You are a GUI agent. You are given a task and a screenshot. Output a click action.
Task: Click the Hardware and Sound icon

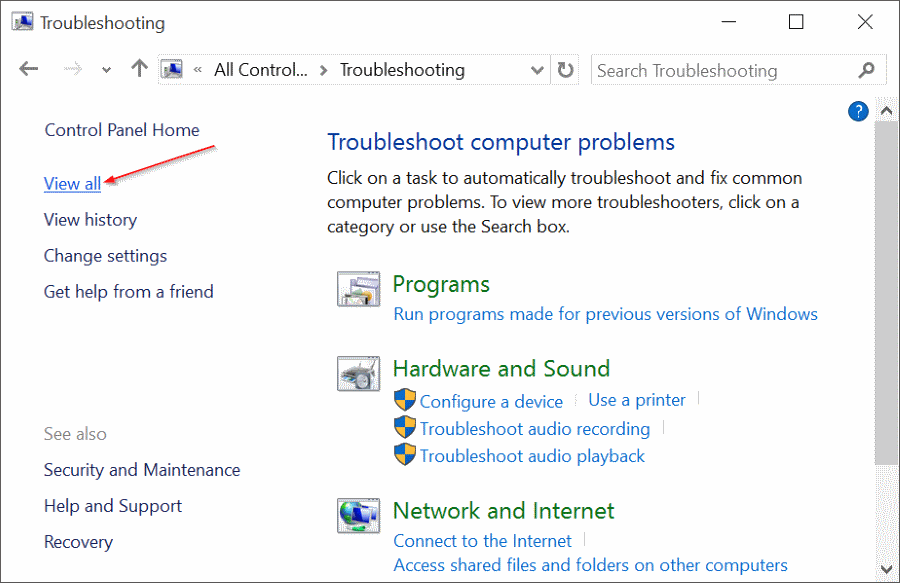tap(359, 374)
